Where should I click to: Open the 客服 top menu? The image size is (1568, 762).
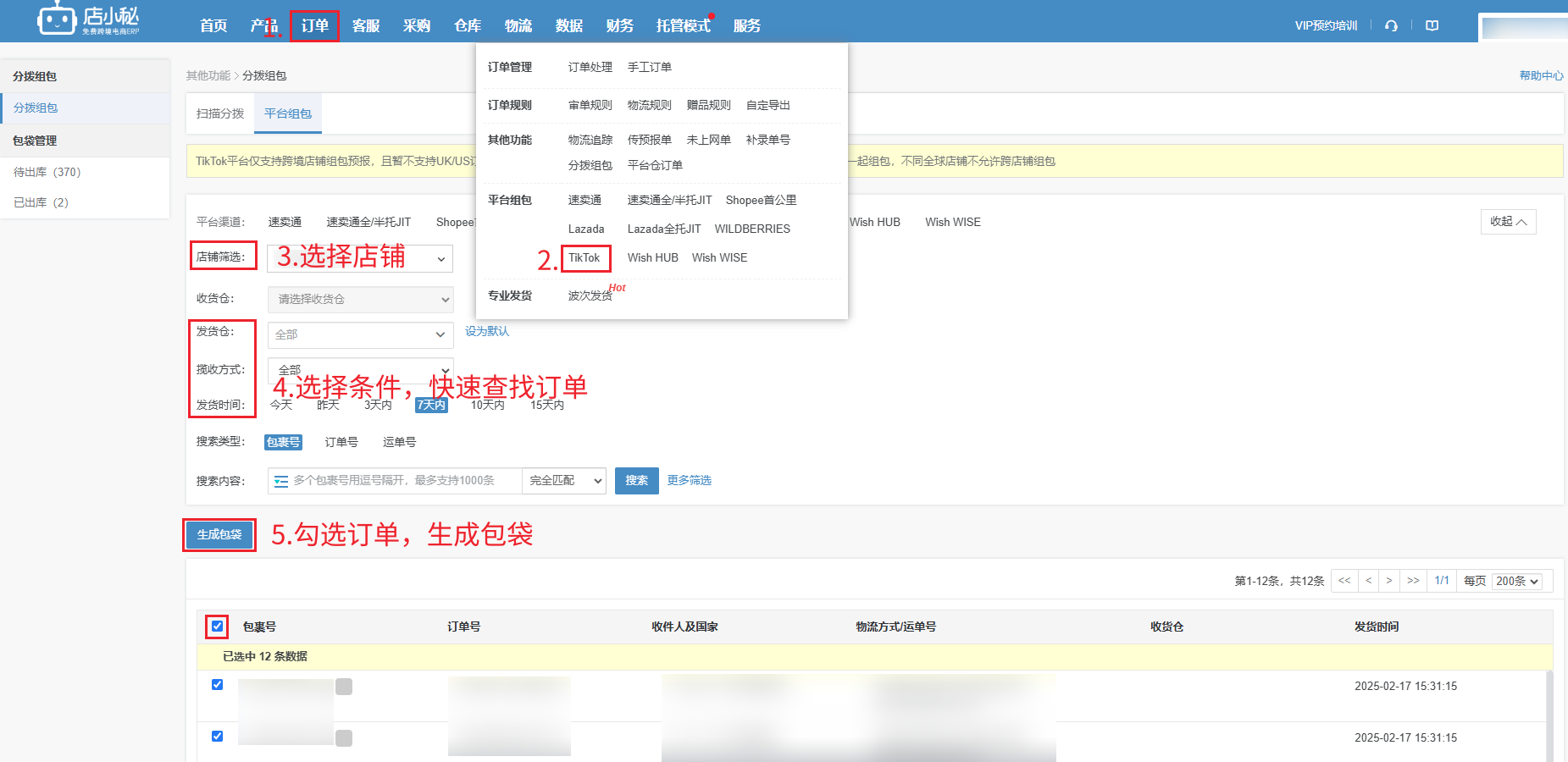pos(366,25)
